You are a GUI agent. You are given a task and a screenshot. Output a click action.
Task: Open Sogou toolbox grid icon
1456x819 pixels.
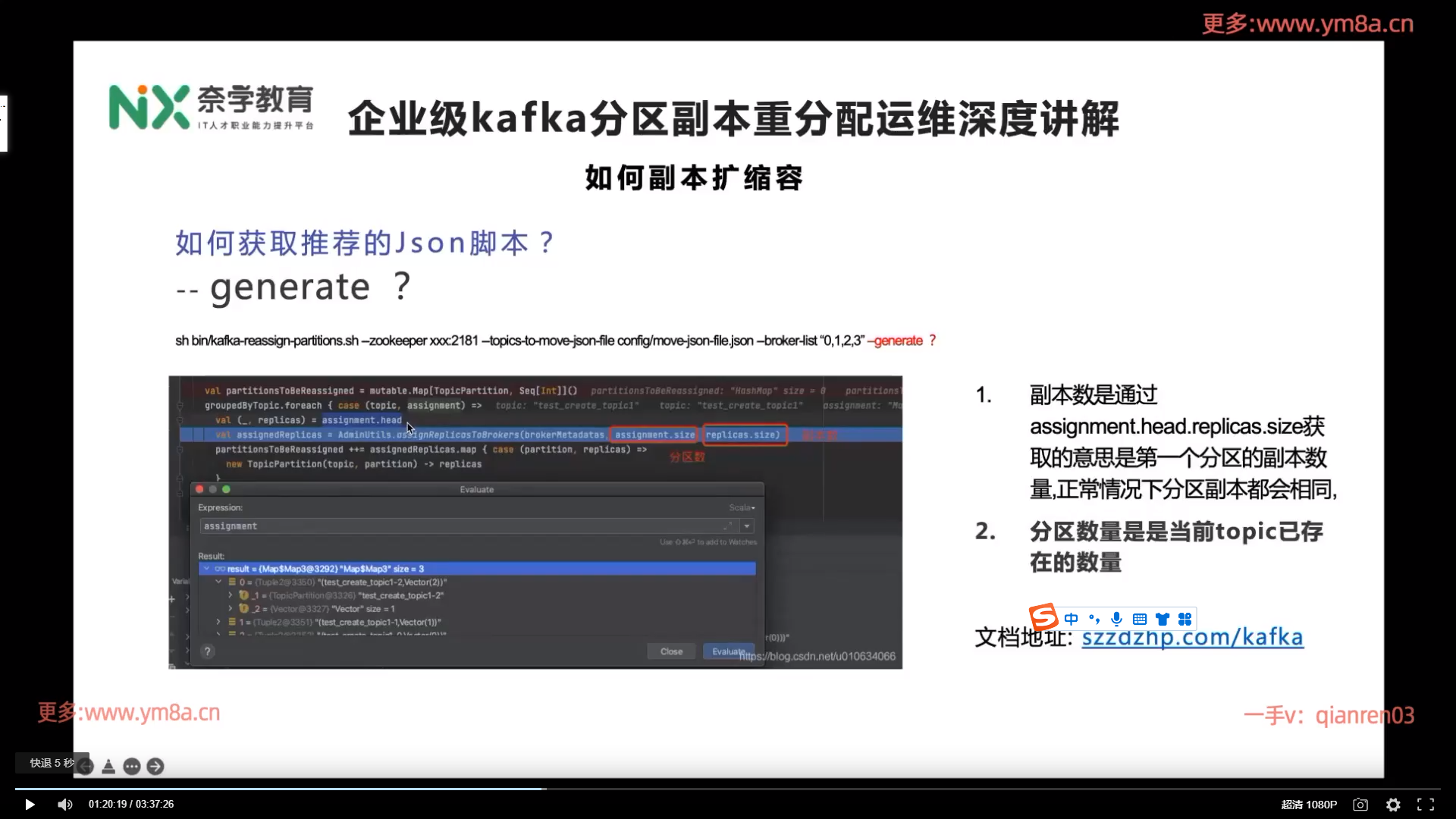(1185, 619)
